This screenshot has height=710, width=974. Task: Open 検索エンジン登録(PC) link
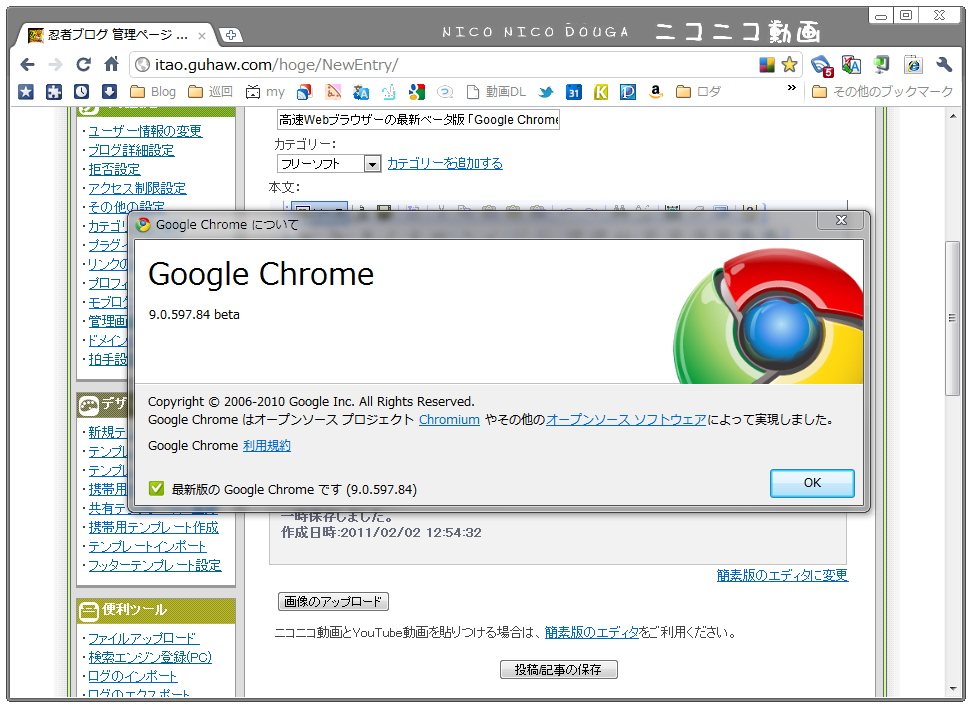coord(150,657)
